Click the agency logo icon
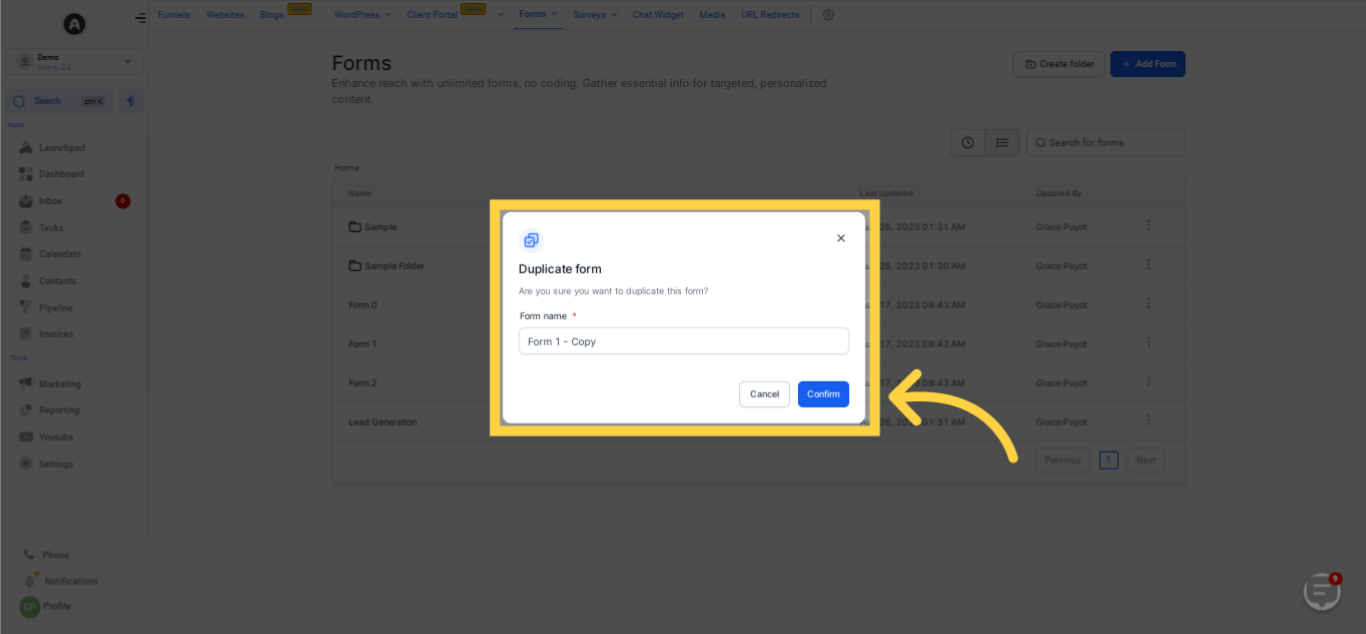The height and width of the screenshot is (634, 1366). coord(74,24)
